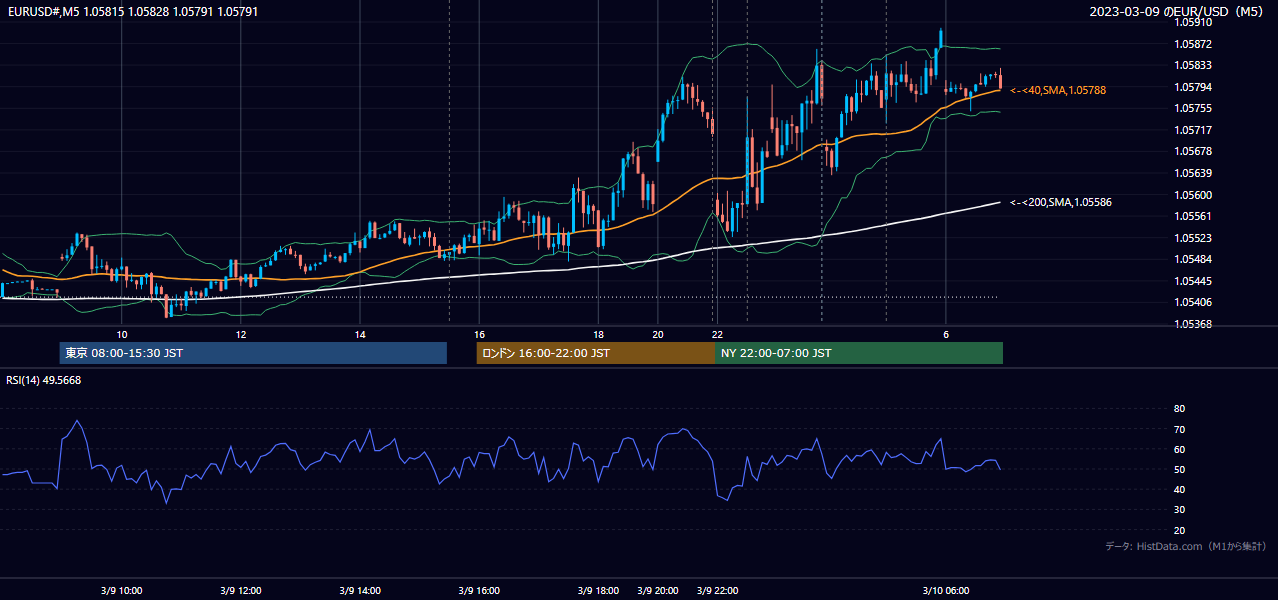Click hour label 10 under price chart
Screen dimensions: 1278x600
[121, 334]
